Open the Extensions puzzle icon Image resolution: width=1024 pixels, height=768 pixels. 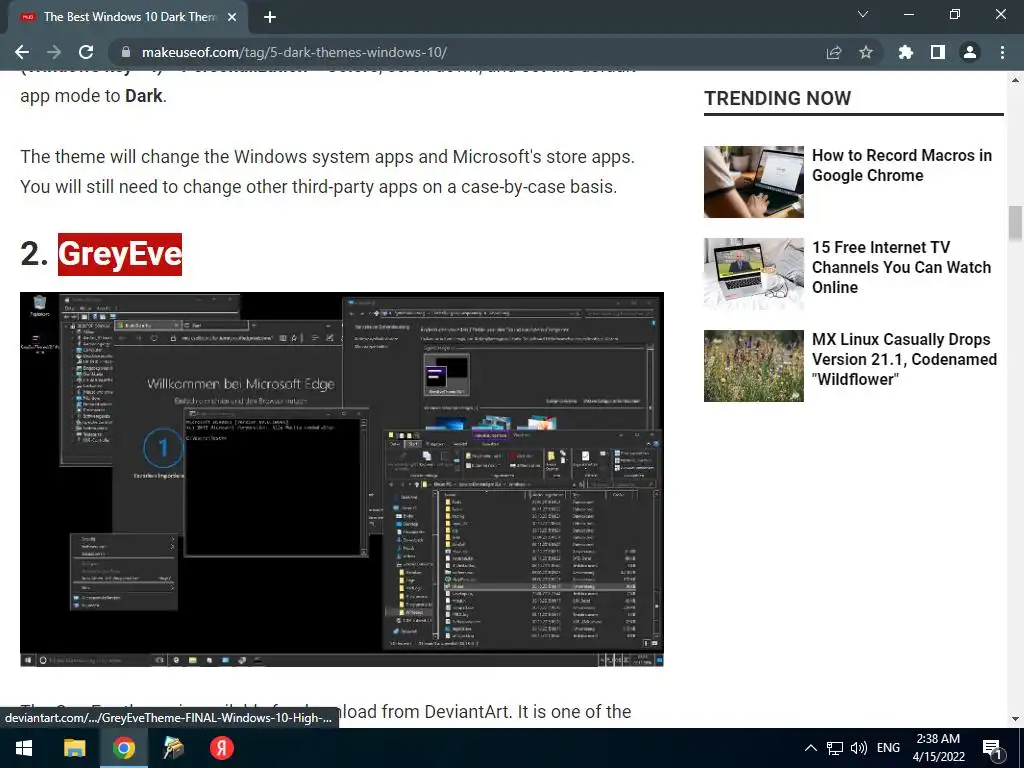[906, 52]
